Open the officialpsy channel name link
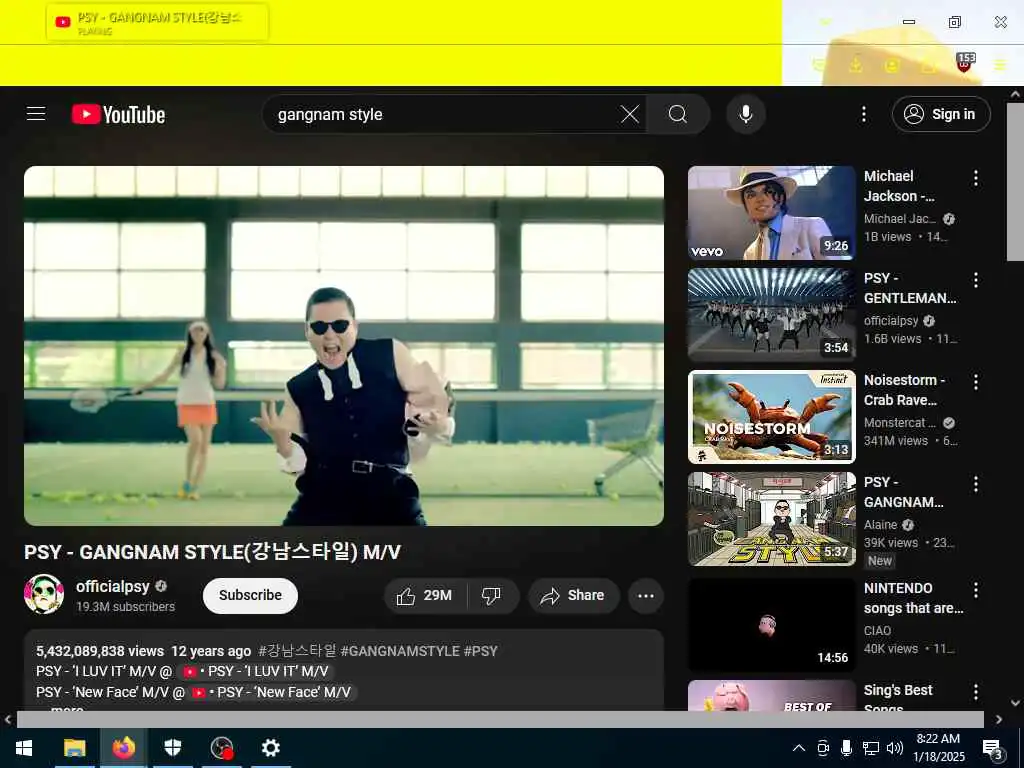1024x768 pixels. (112, 586)
